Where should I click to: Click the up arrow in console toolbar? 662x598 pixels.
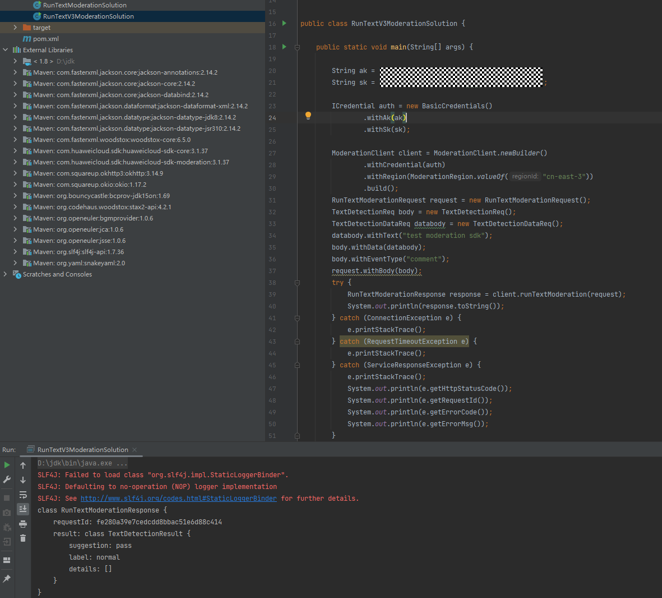click(x=23, y=465)
